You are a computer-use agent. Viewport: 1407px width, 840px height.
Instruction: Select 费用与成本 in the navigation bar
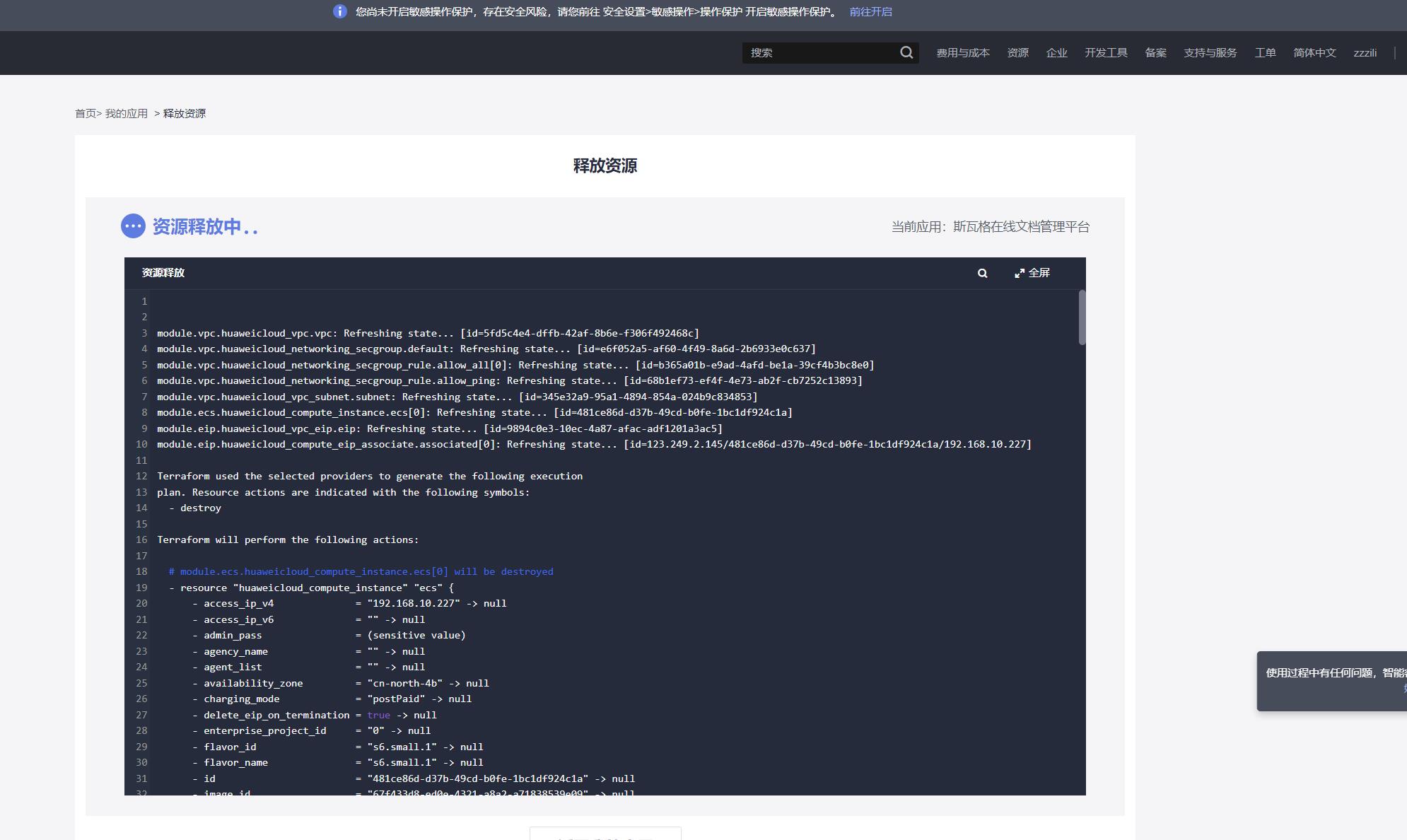point(963,52)
